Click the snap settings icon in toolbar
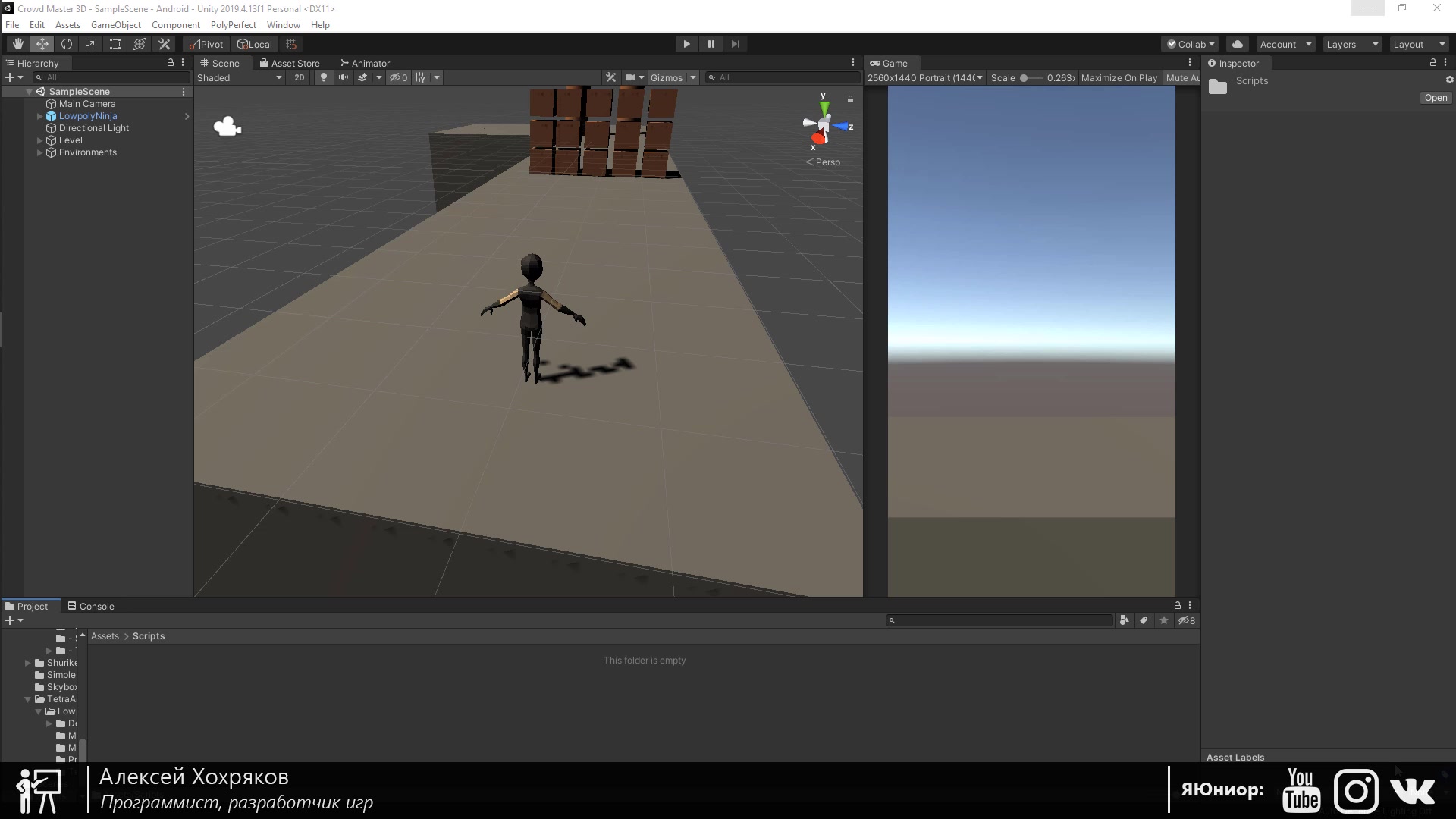This screenshot has height=819, width=1456. coord(290,43)
